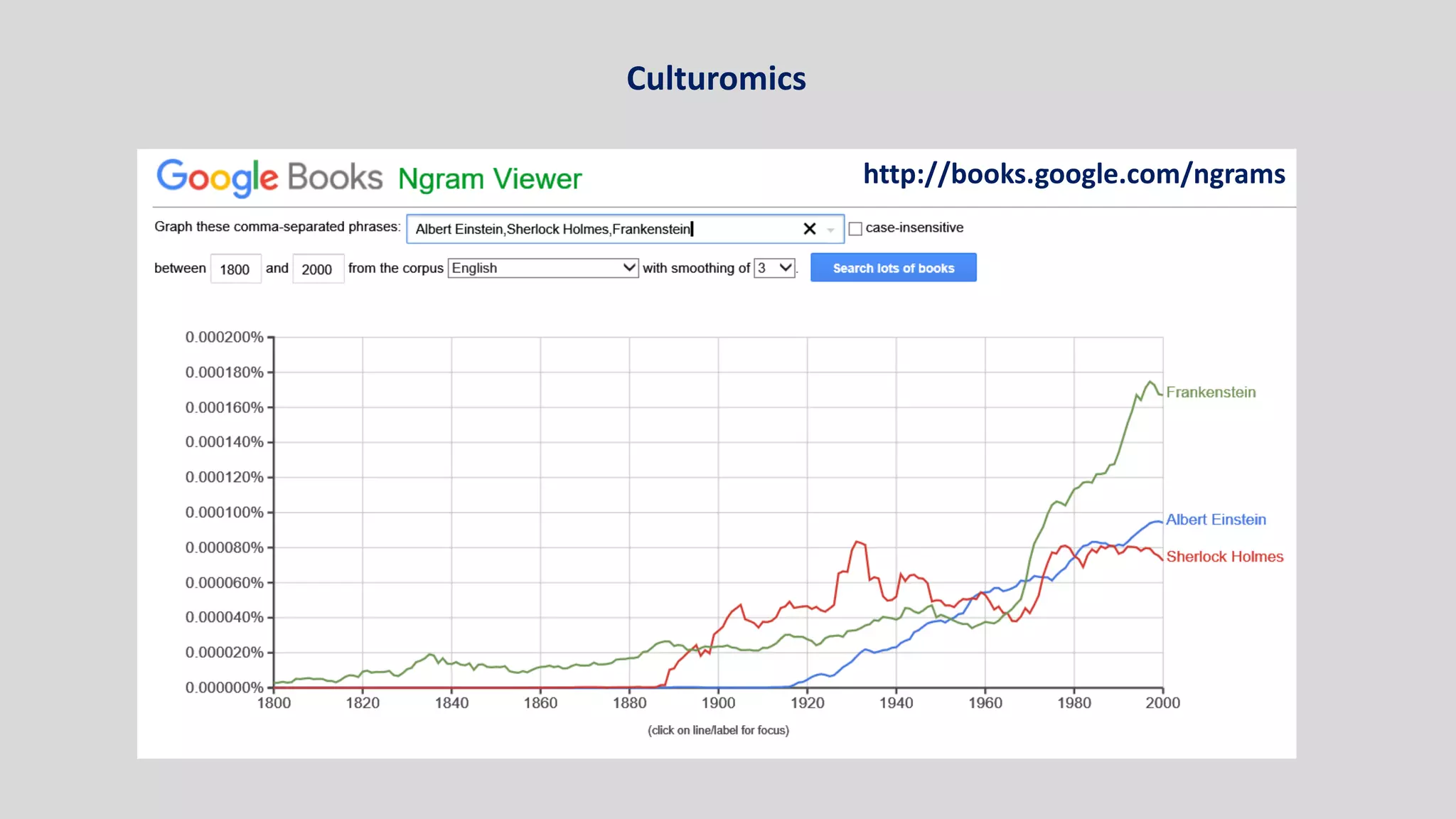This screenshot has width=1456, height=819.
Task: Click the 0.000060% y-axis label
Action: click(x=225, y=583)
